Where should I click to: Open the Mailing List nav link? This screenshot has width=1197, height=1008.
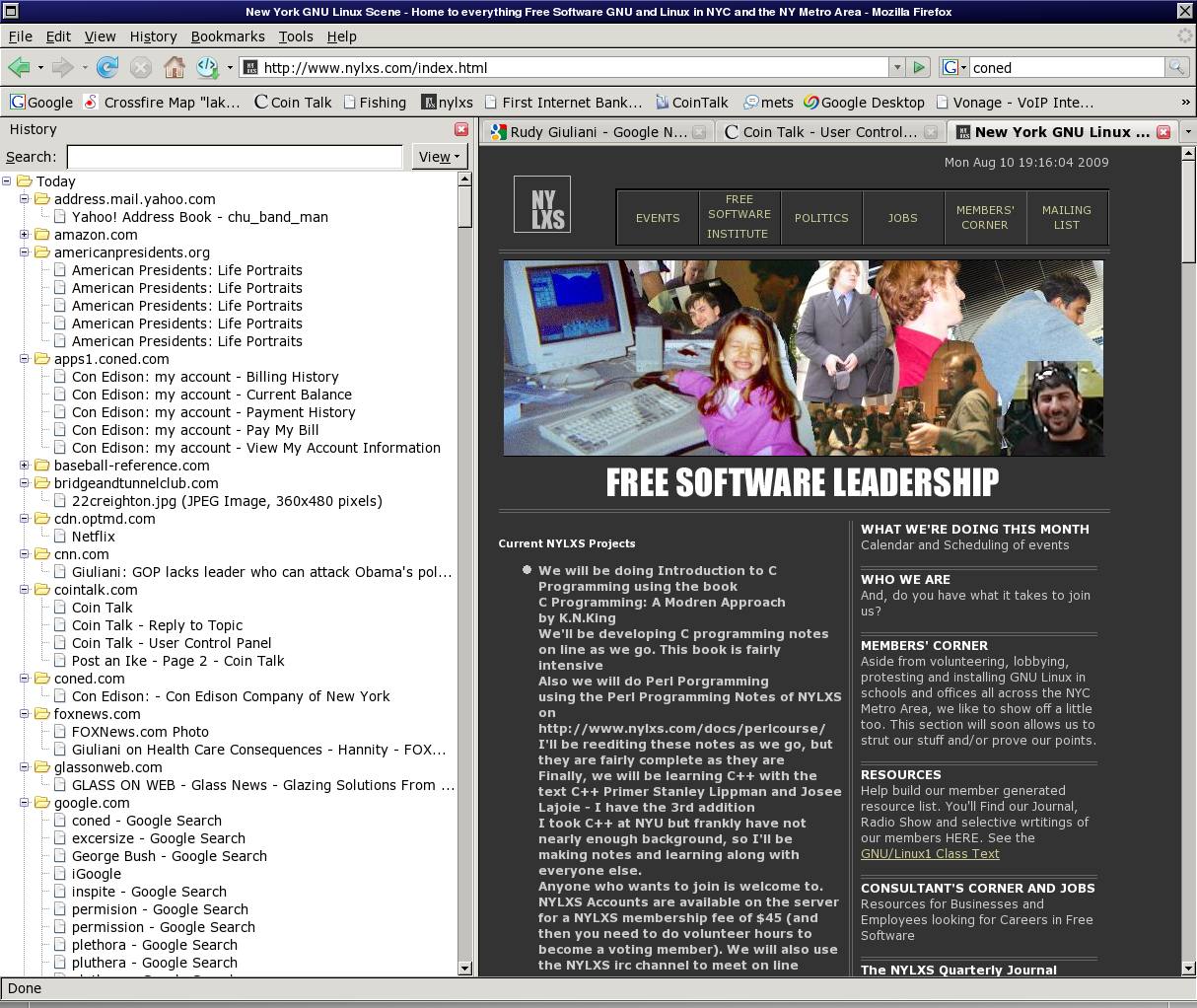coord(1067,217)
